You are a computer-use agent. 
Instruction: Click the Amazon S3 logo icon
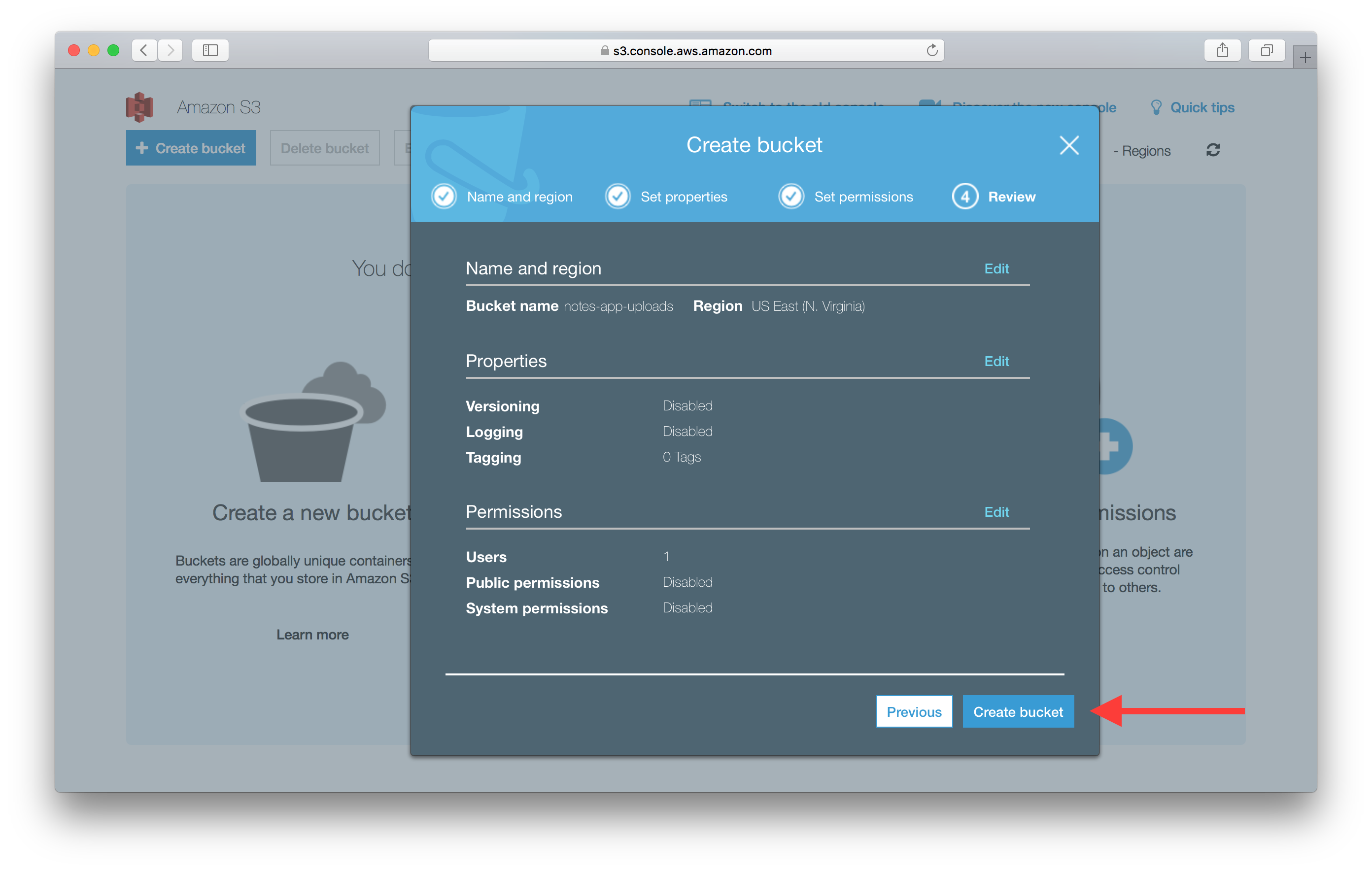tap(139, 107)
